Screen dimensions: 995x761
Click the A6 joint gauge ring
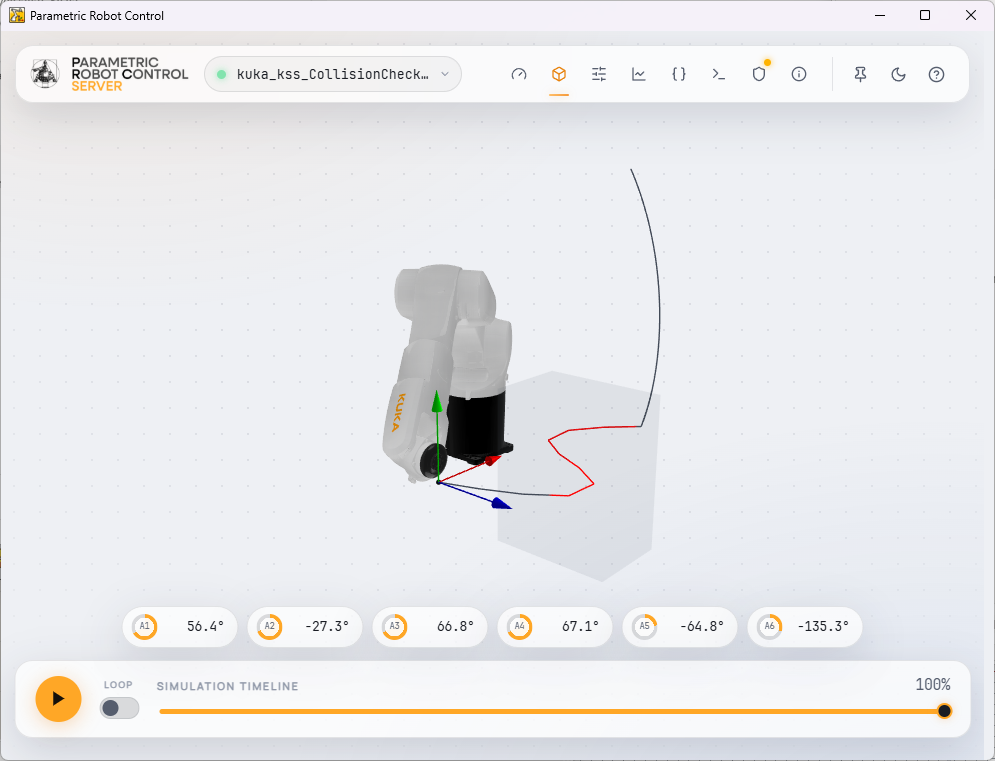[770, 626]
